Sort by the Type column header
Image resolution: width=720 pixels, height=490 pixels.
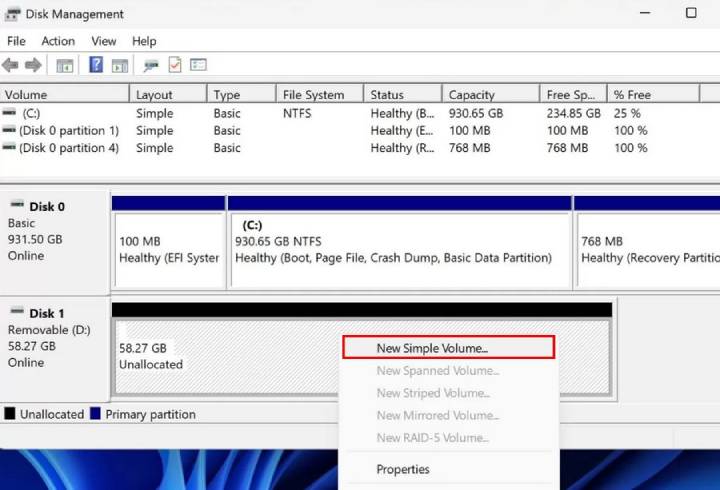tap(242, 95)
